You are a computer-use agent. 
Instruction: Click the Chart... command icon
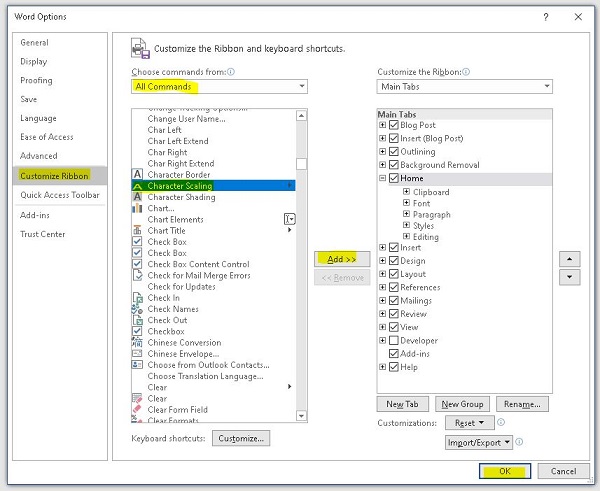click(x=137, y=208)
